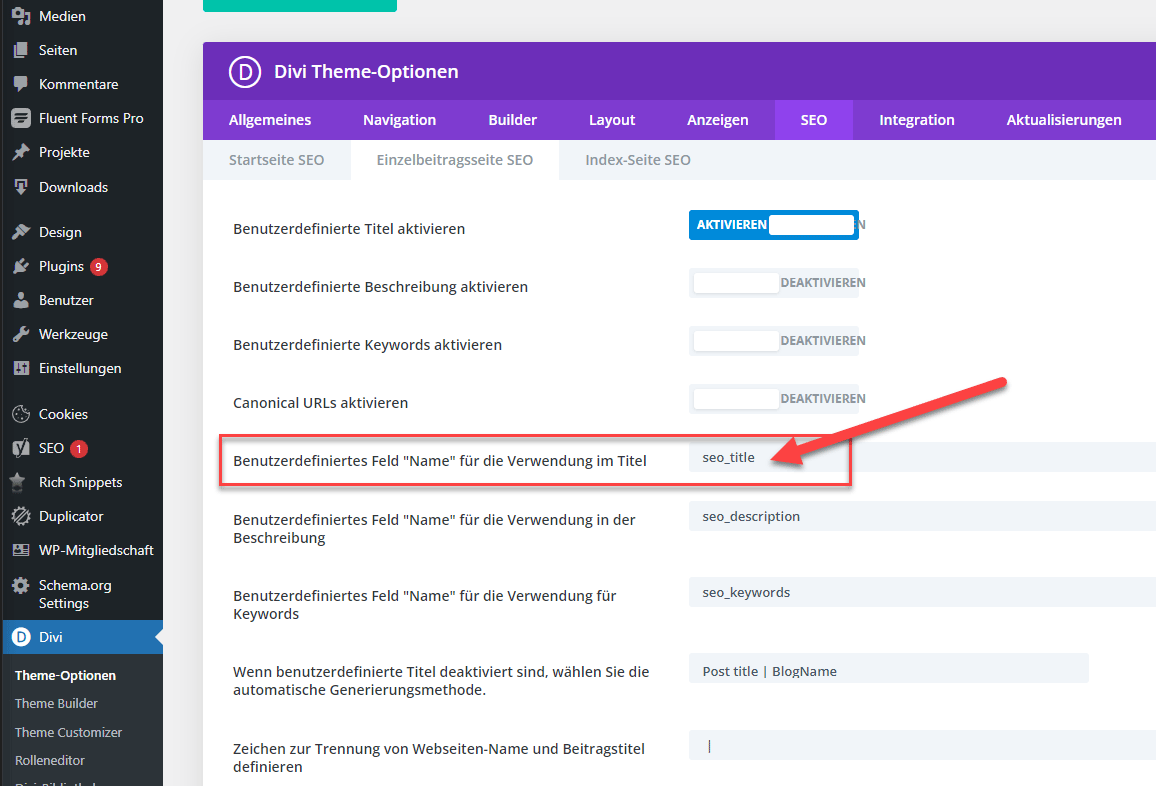
Task: Toggle Benutzerdefinierte Keywords aktivieren switch
Action: tap(773, 341)
